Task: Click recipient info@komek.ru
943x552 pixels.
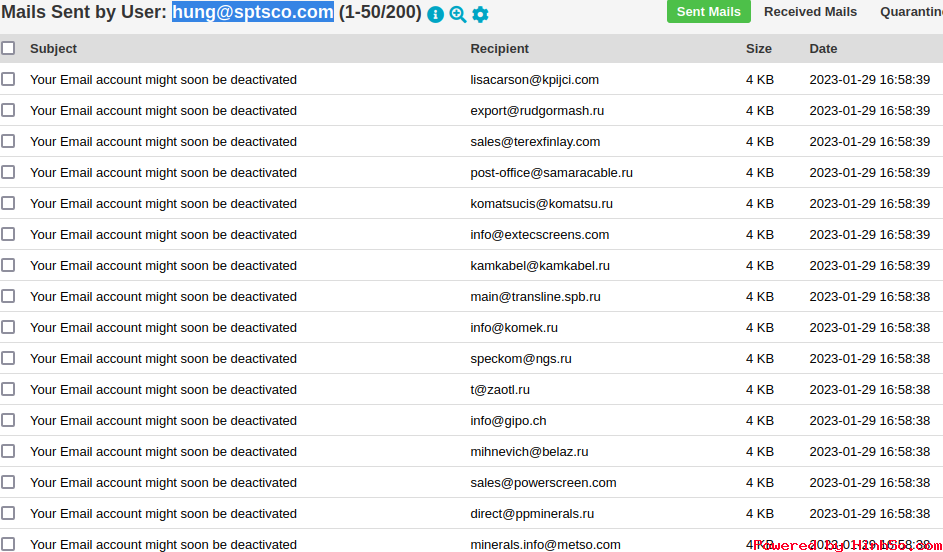Action: (514, 327)
